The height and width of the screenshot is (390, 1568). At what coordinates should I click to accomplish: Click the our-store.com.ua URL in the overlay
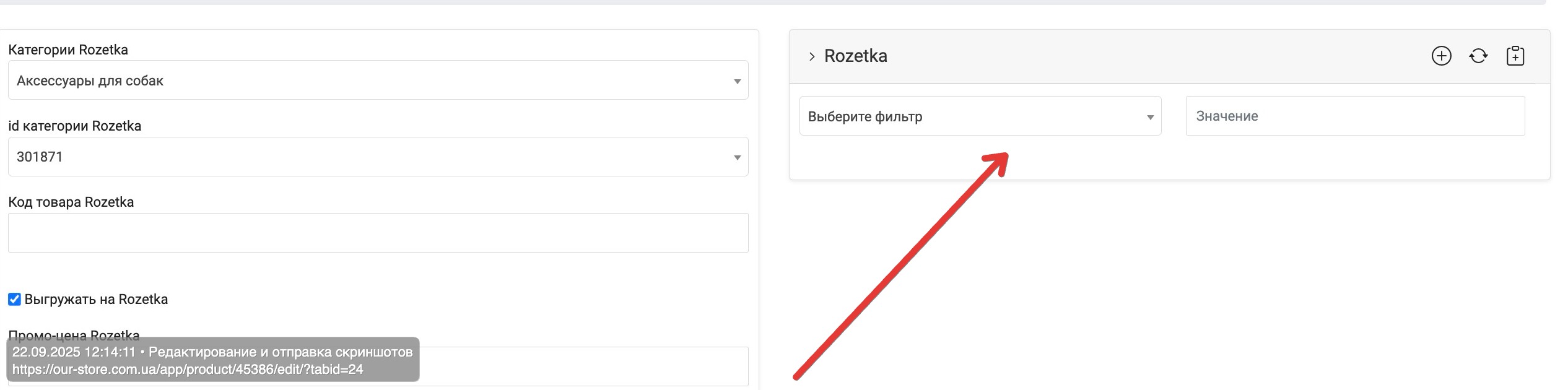tap(188, 370)
